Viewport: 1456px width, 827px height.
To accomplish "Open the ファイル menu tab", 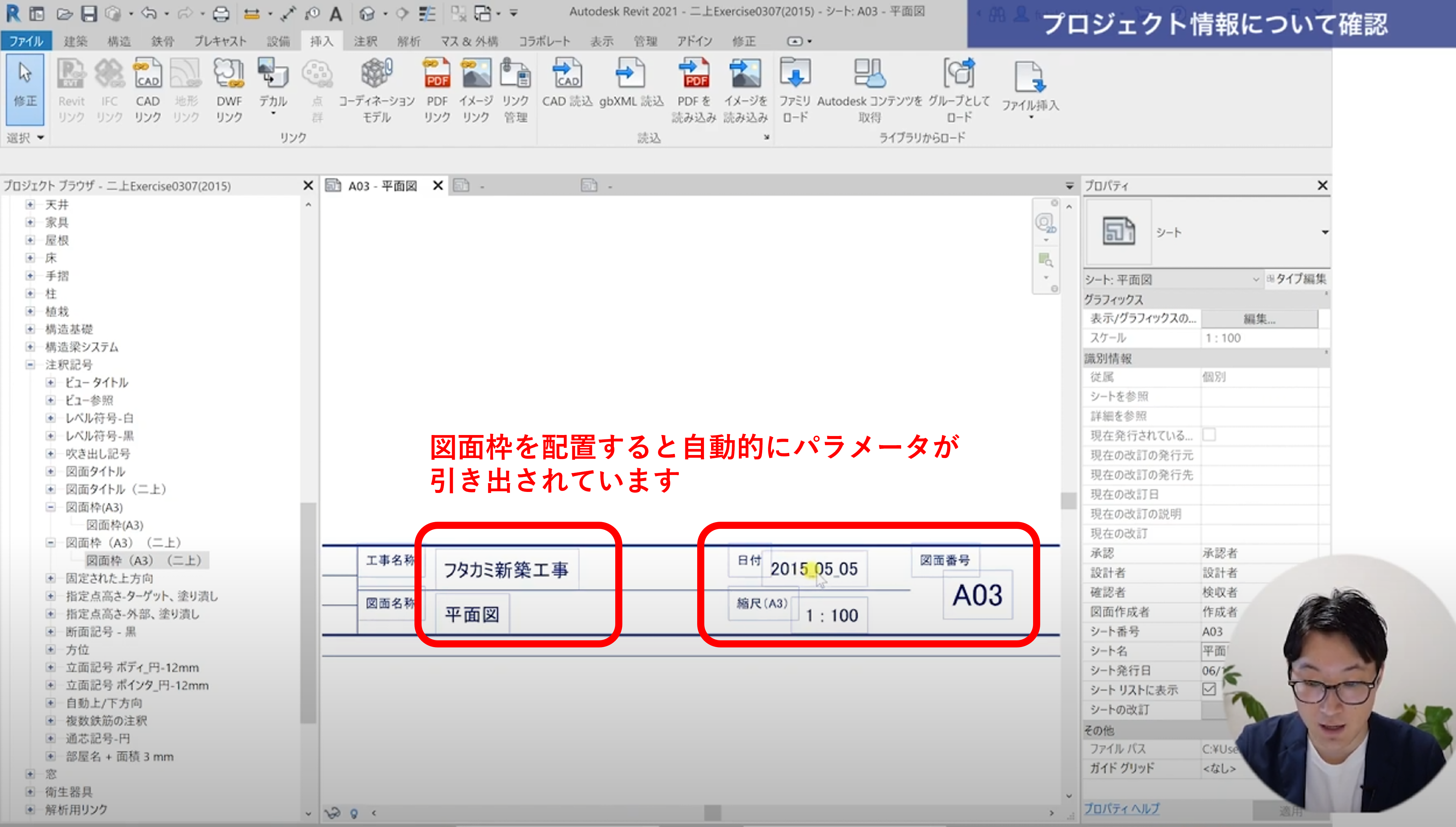I will coord(26,41).
